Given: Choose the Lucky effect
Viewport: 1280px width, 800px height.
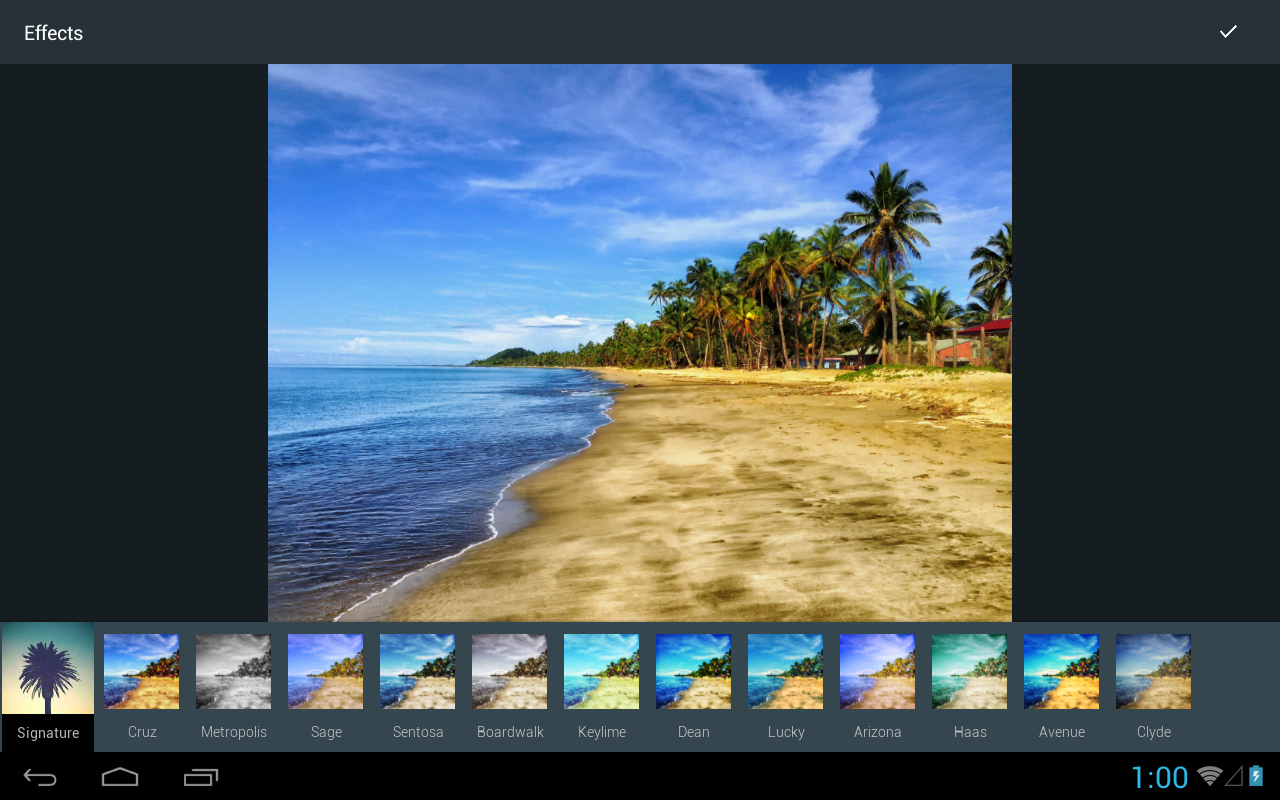Looking at the screenshot, I should tap(785, 671).
